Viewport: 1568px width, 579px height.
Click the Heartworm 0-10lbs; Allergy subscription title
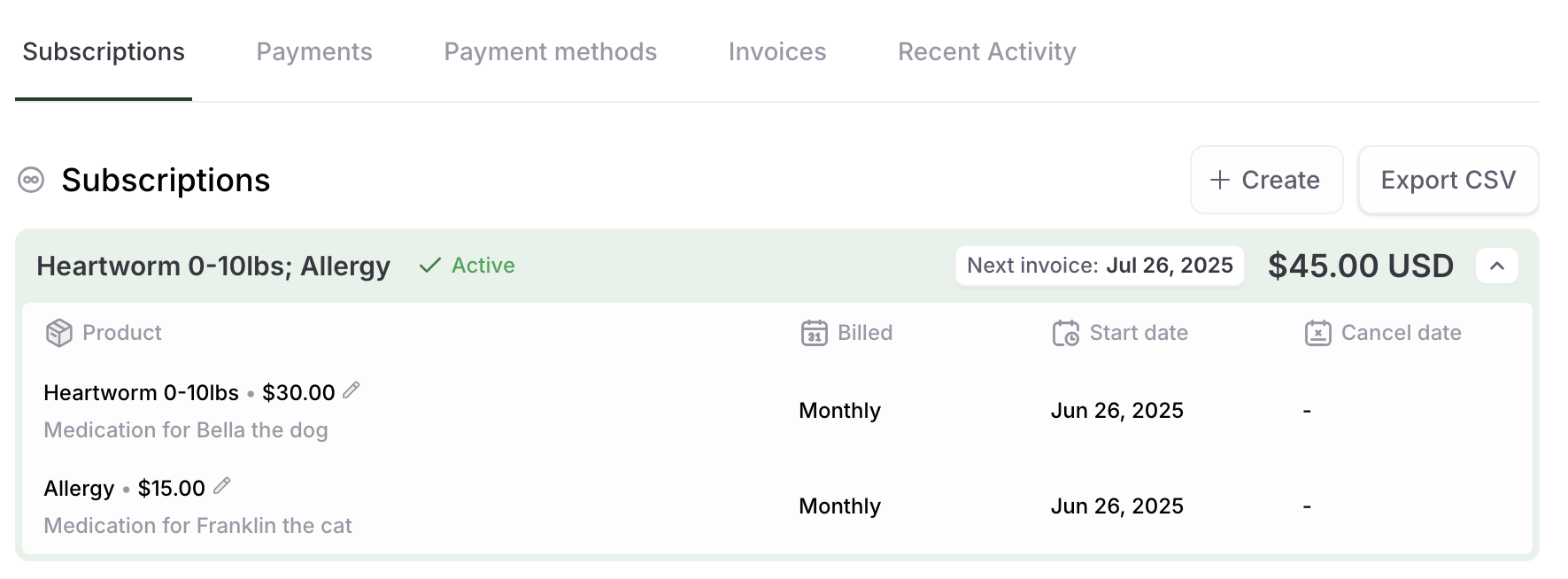click(213, 266)
